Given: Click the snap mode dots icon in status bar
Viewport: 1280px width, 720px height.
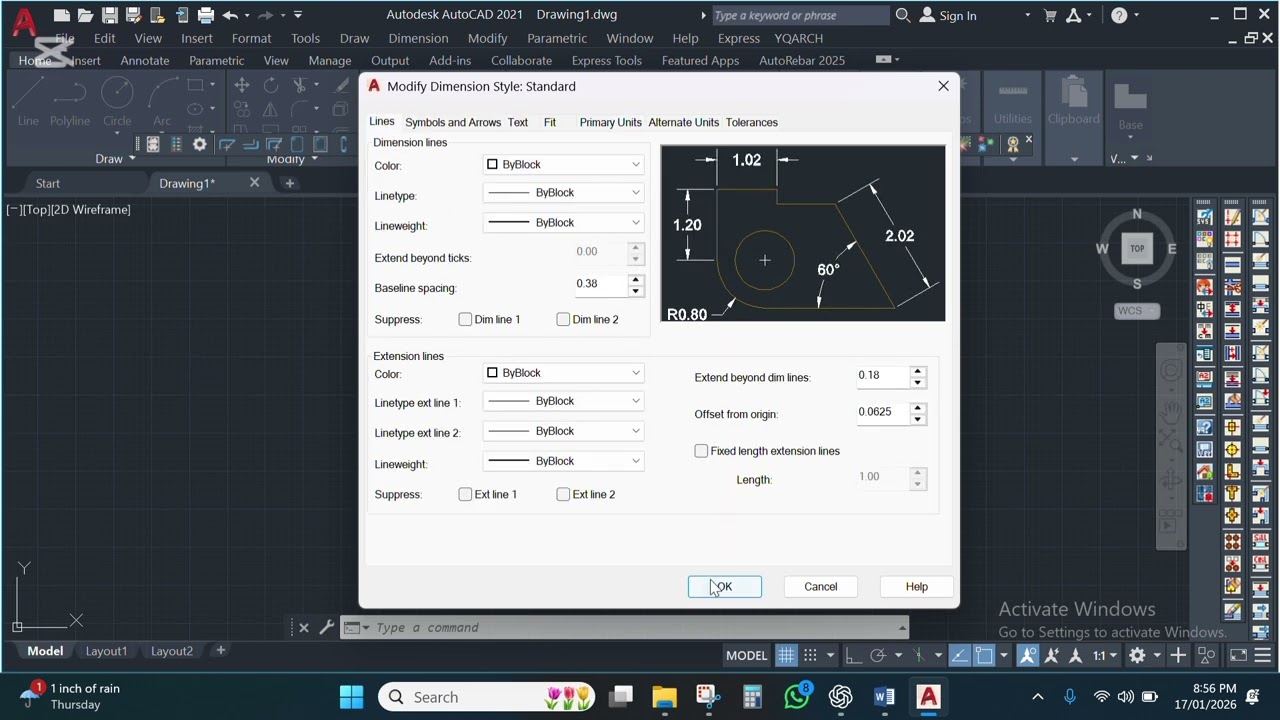Looking at the screenshot, I should (x=811, y=655).
